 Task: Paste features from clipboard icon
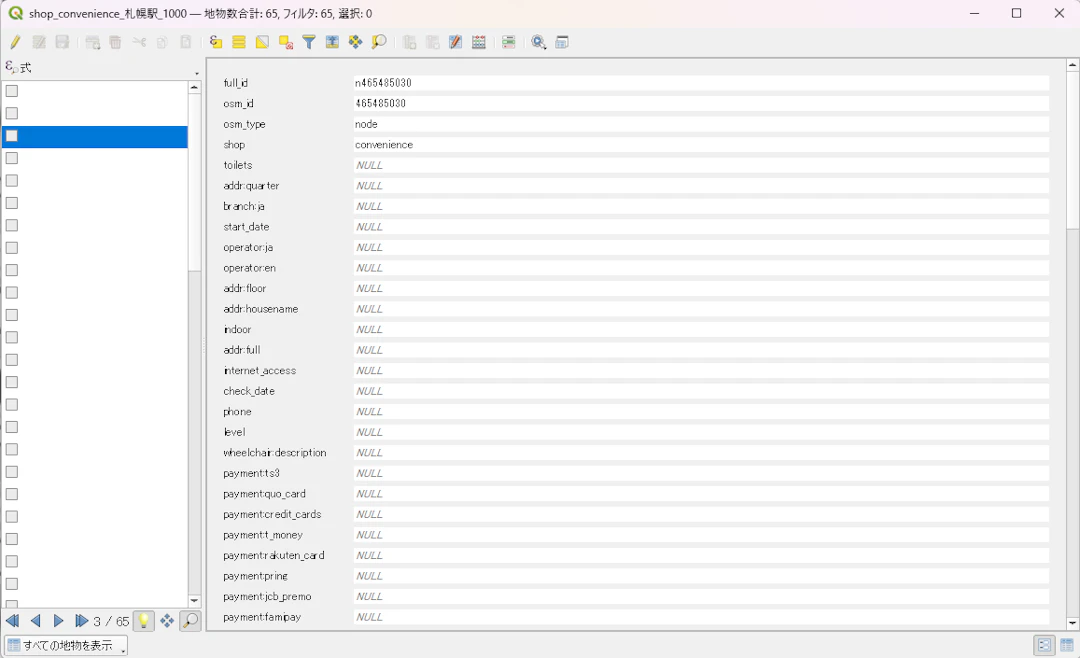[185, 42]
